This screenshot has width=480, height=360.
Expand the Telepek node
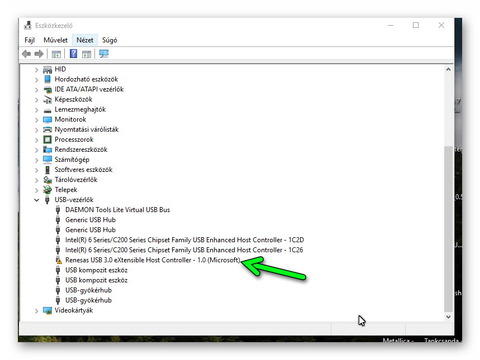tap(37, 190)
